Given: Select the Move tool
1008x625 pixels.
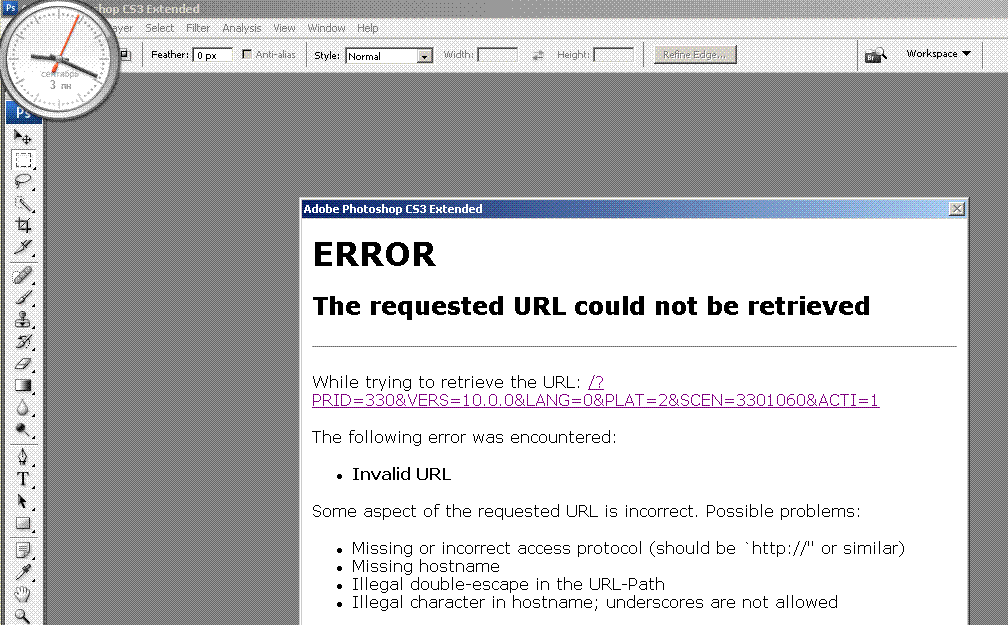Looking at the screenshot, I should click(22, 137).
